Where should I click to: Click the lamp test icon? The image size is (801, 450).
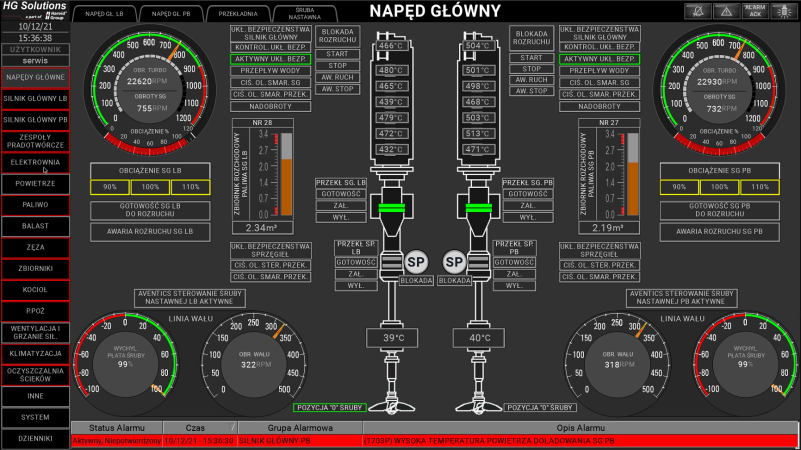coord(784,11)
